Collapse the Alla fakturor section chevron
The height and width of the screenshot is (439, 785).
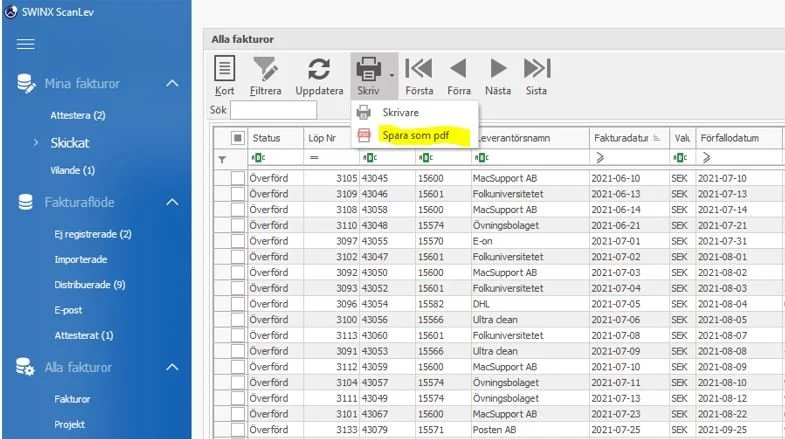coord(172,367)
